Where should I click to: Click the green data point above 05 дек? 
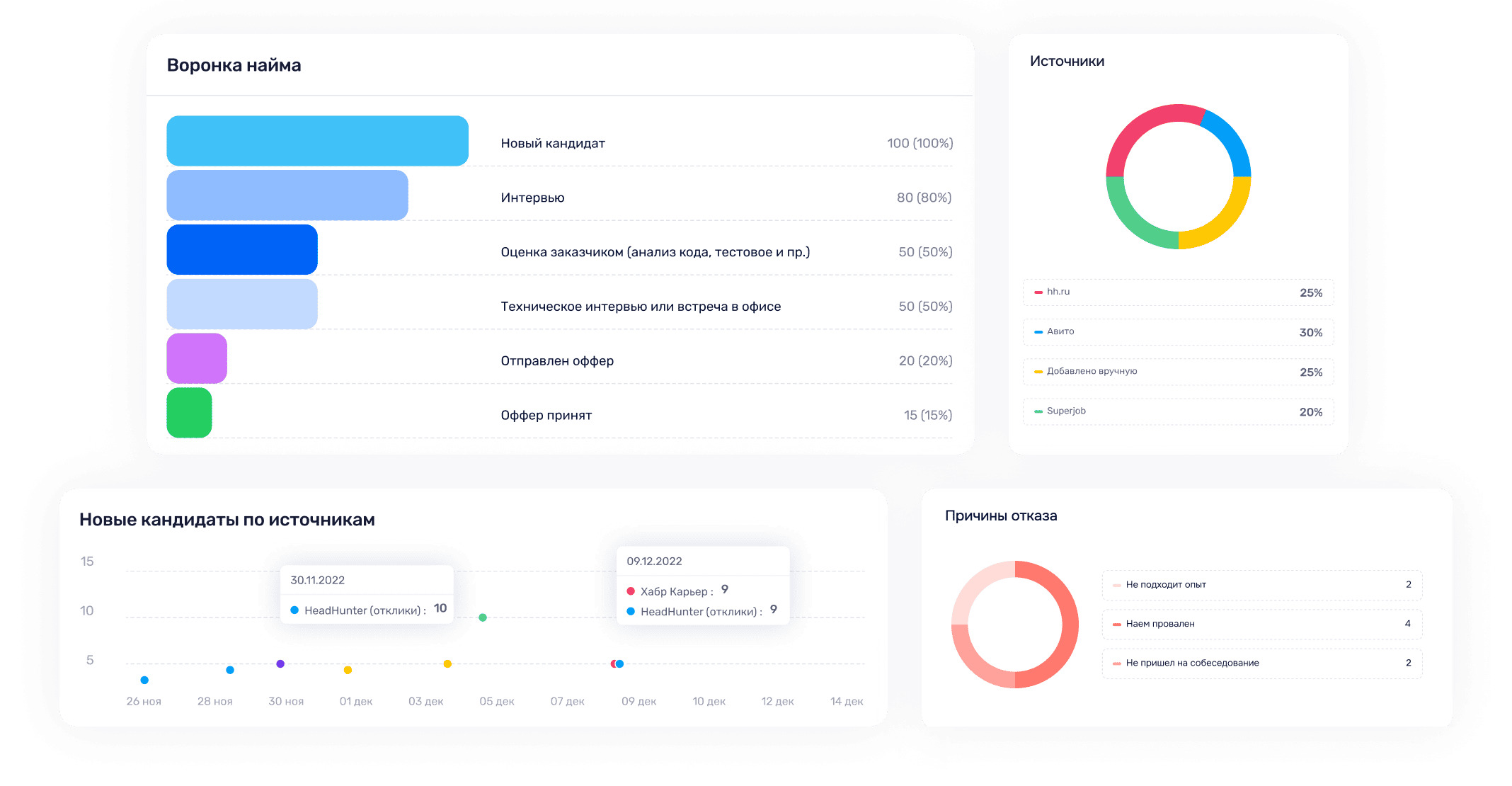coord(483,617)
